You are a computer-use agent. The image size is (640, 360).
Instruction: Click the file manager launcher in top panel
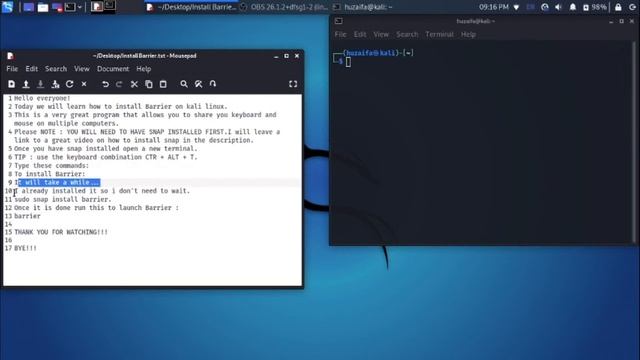[x=43, y=7]
